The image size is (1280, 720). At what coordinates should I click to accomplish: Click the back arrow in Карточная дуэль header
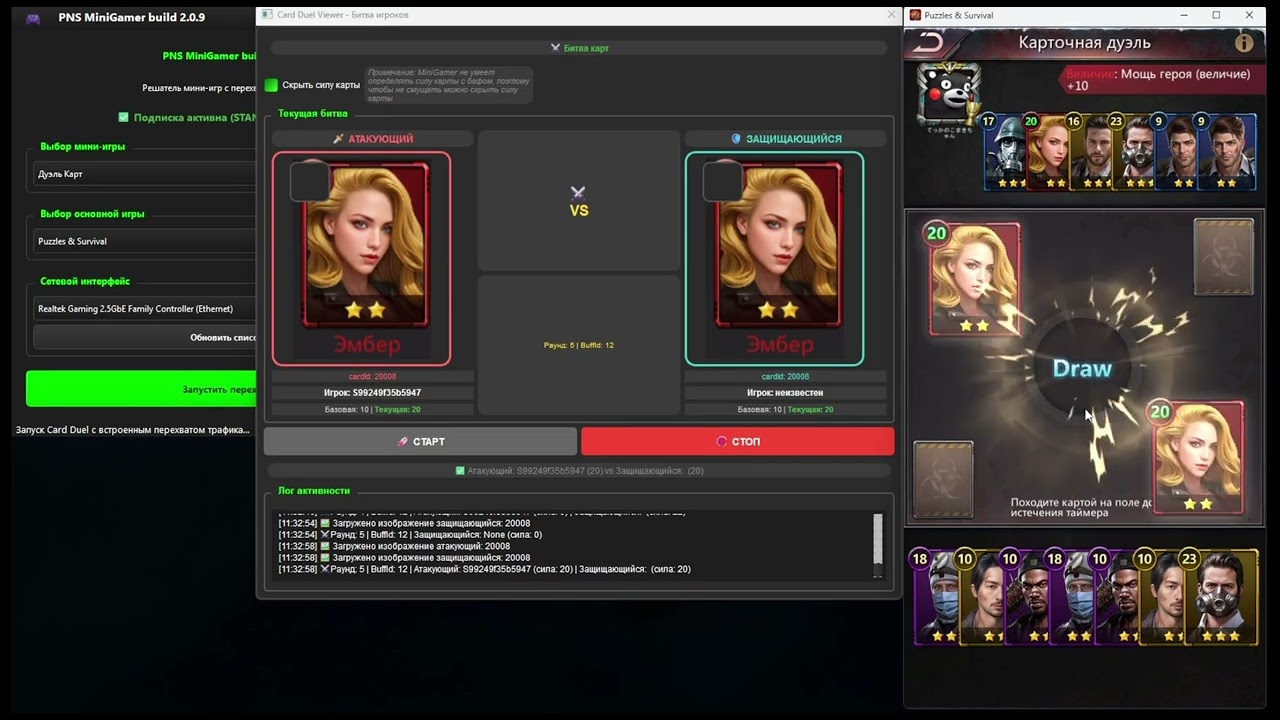coord(928,42)
